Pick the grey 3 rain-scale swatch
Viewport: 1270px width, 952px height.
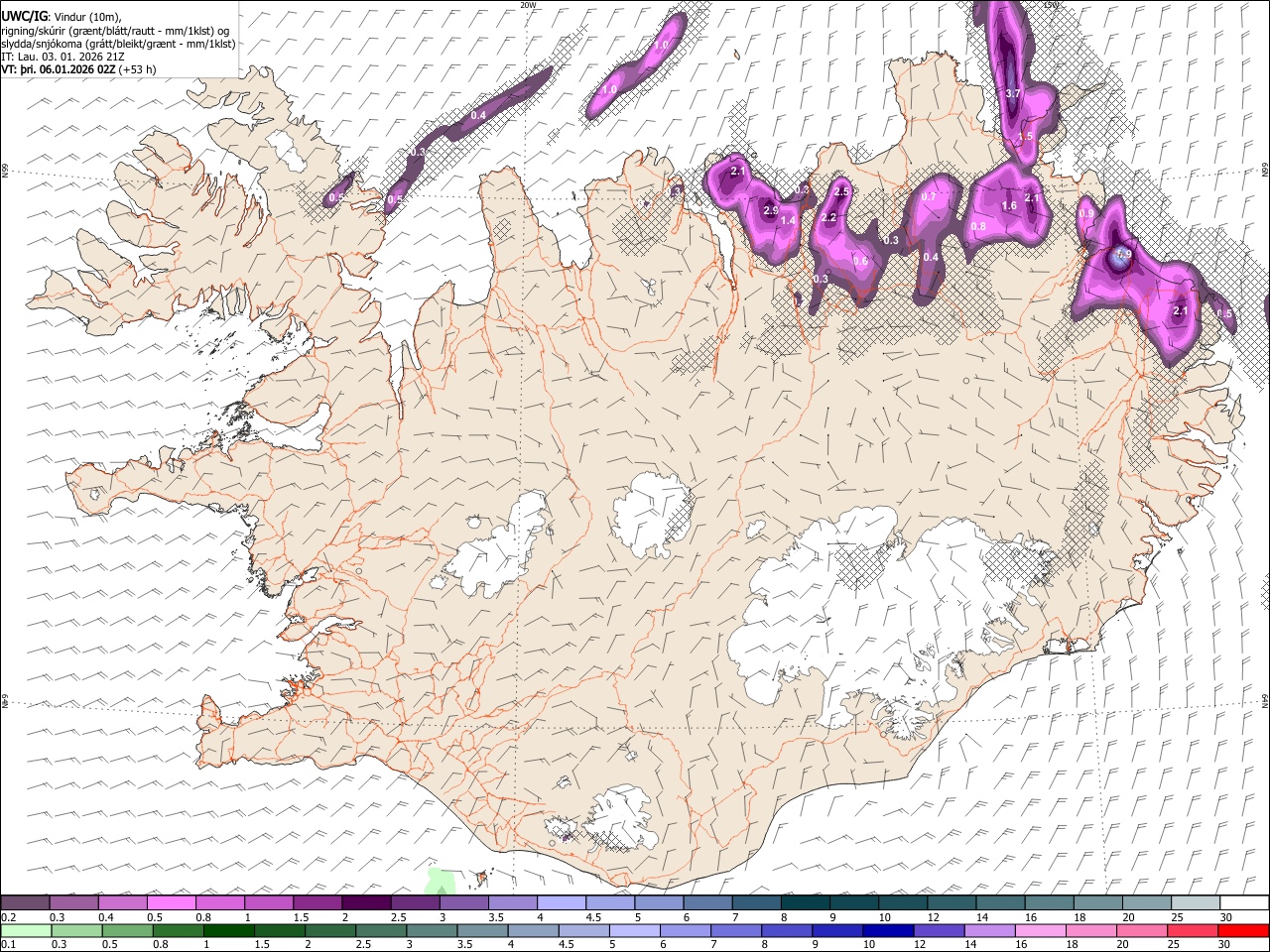(x=433, y=930)
